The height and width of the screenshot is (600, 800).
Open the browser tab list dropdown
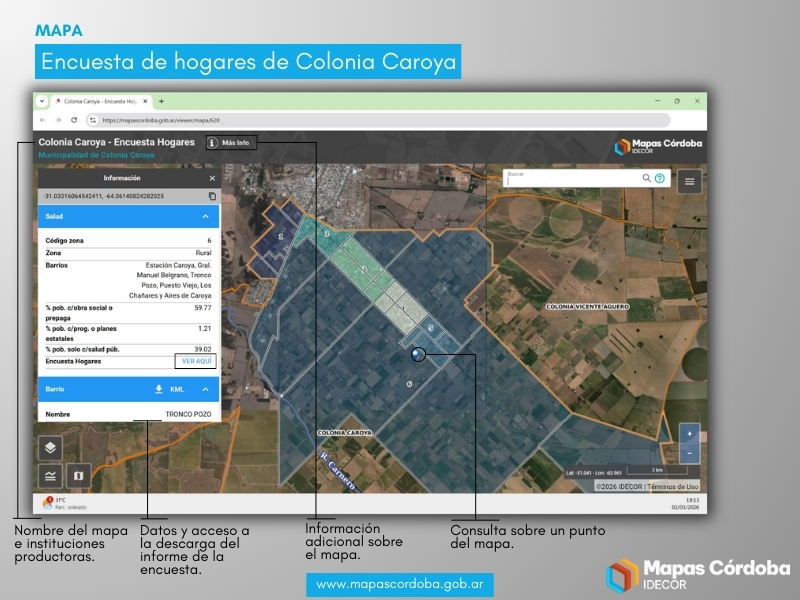tap(42, 101)
